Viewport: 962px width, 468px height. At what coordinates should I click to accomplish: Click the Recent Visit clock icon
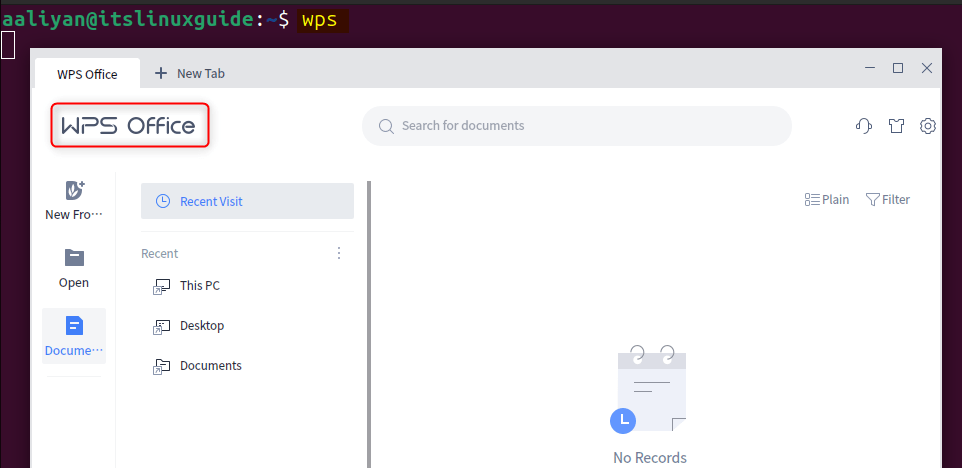click(x=163, y=201)
